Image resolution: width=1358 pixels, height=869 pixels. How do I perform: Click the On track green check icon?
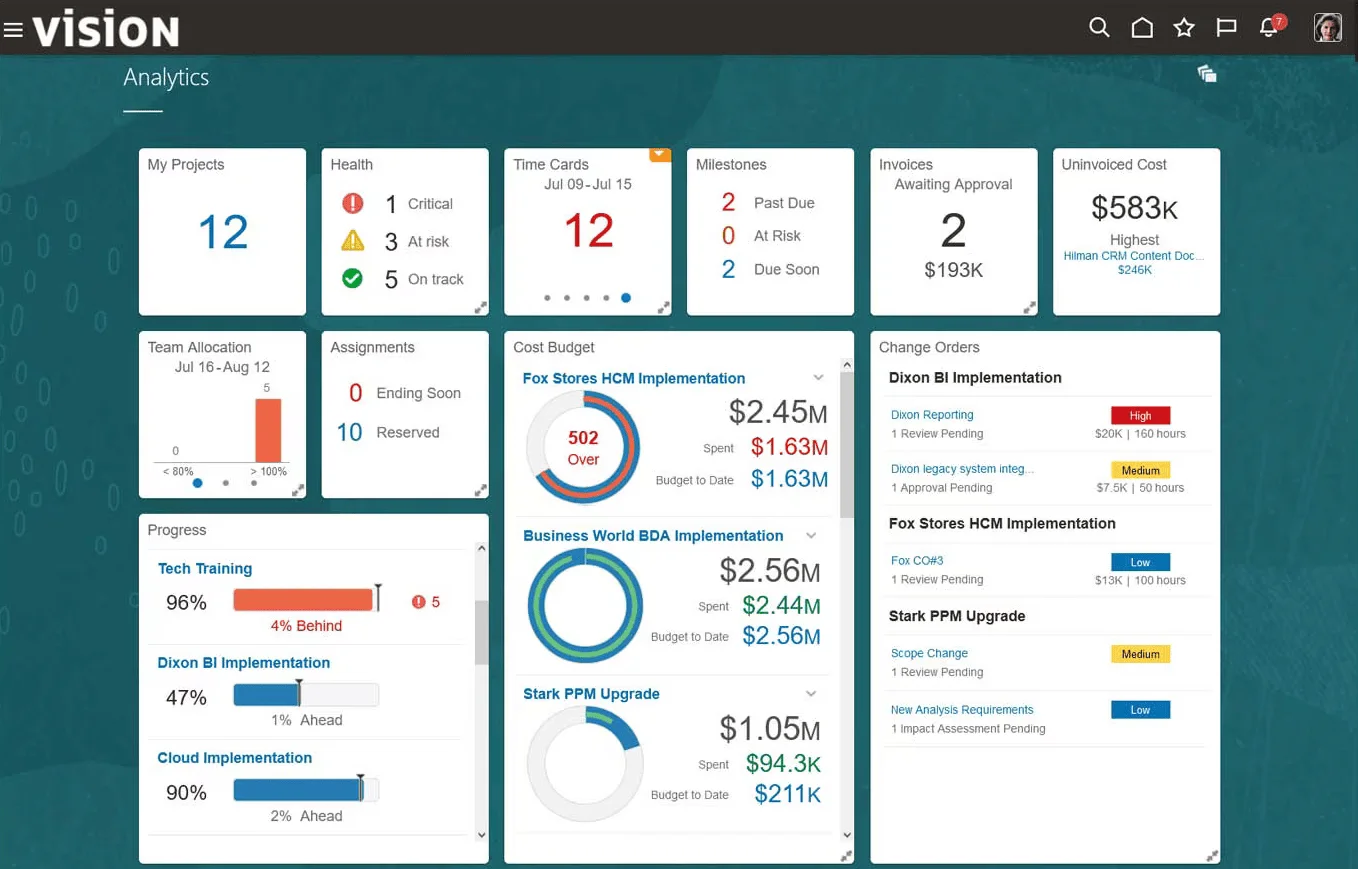[352, 278]
